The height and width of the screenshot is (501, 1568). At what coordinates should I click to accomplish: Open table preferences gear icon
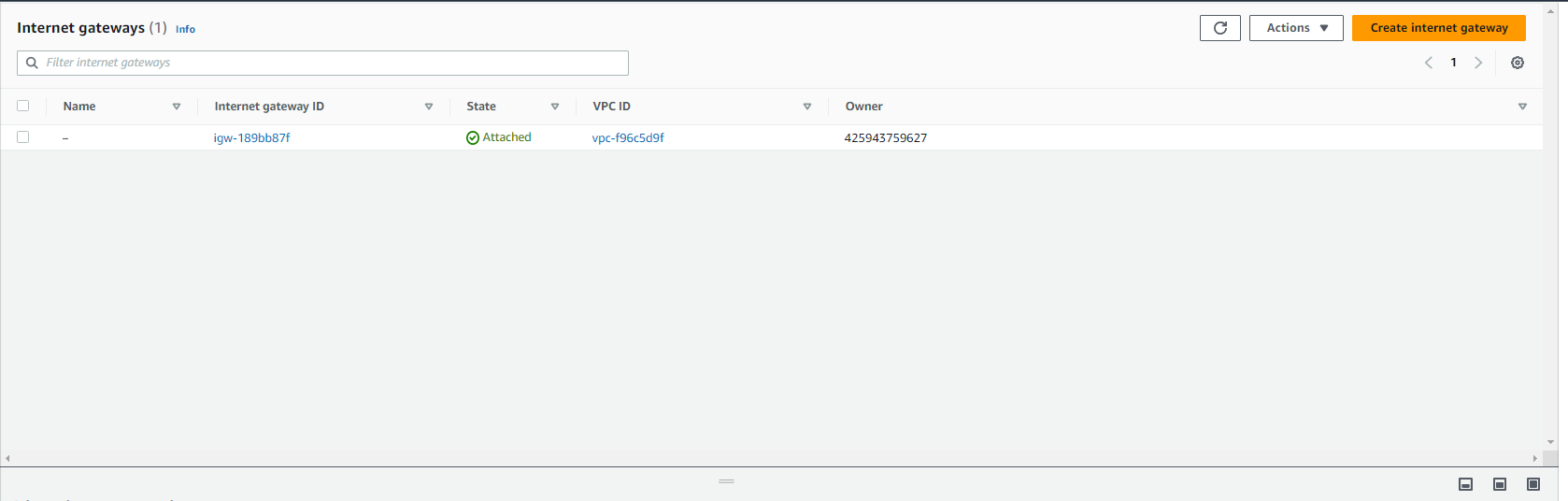[x=1517, y=63]
